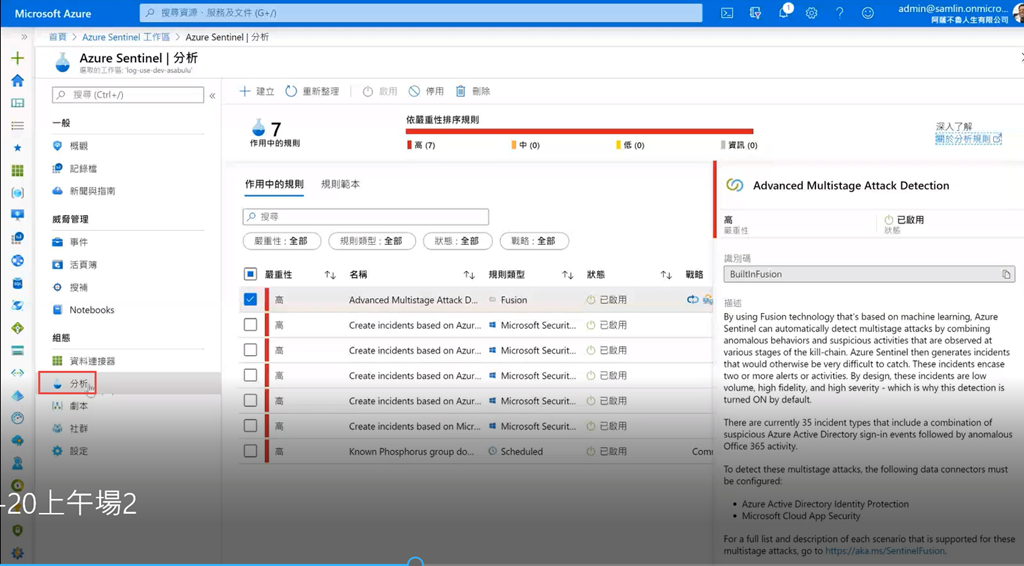Open the aka.ms/SentinelFusion link
This screenshot has height=566, width=1024.
coord(885,551)
